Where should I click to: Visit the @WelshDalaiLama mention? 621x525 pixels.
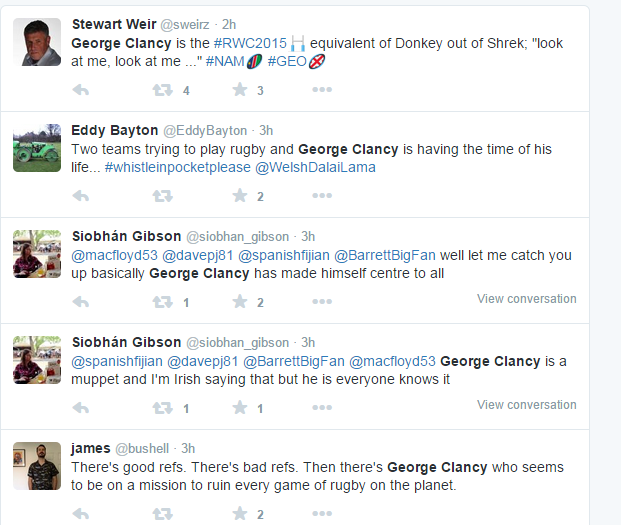tap(315, 167)
